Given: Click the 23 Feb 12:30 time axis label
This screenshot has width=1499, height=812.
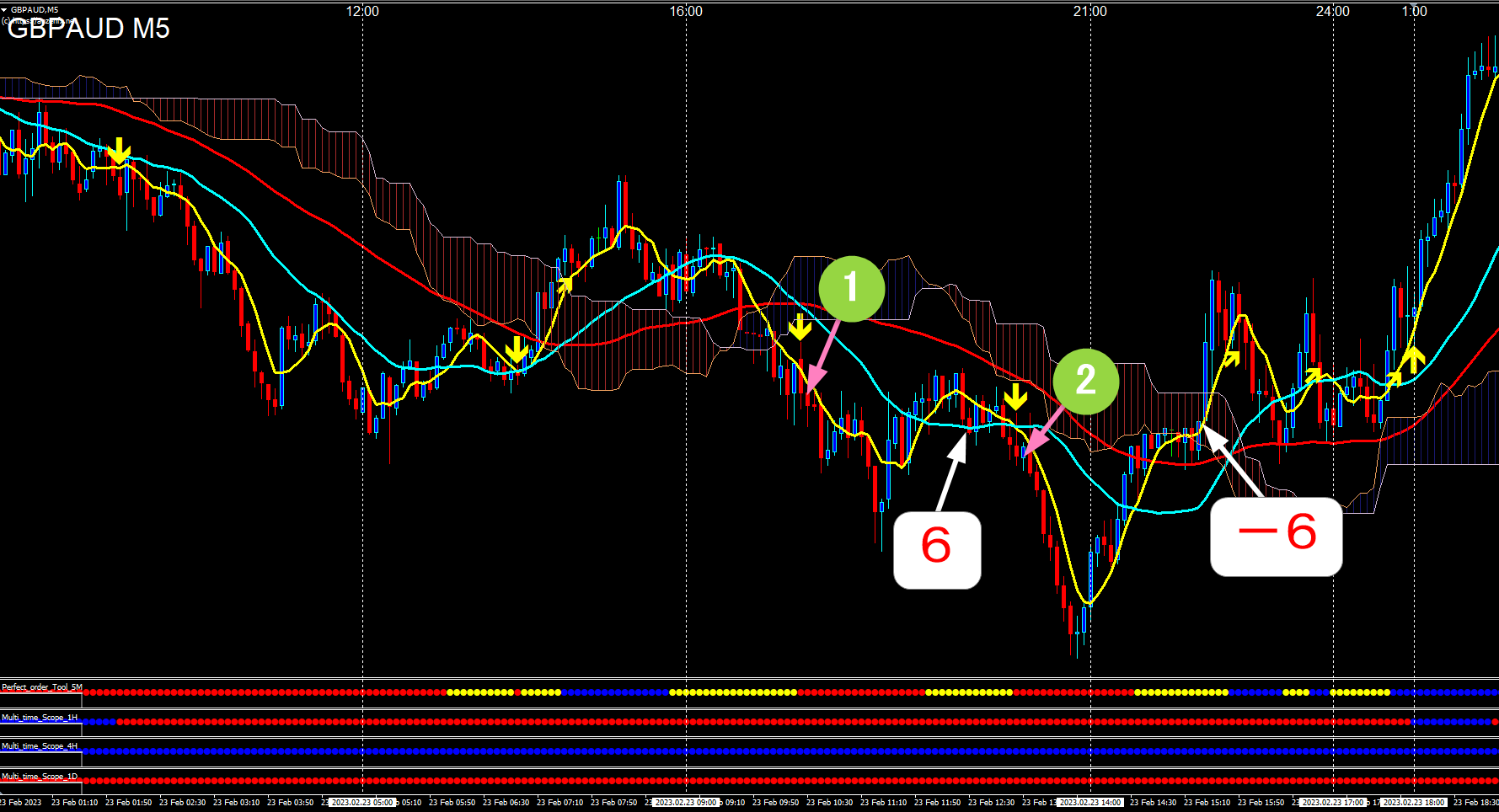Looking at the screenshot, I should [992, 803].
